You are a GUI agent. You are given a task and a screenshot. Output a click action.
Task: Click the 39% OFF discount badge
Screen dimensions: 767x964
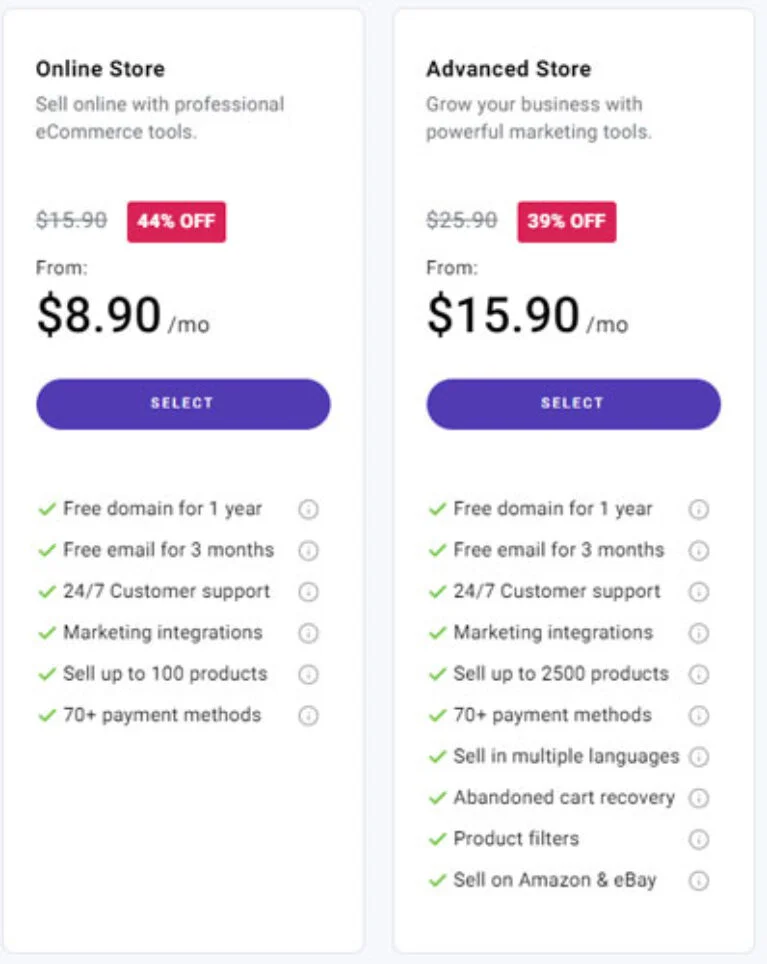tap(567, 221)
